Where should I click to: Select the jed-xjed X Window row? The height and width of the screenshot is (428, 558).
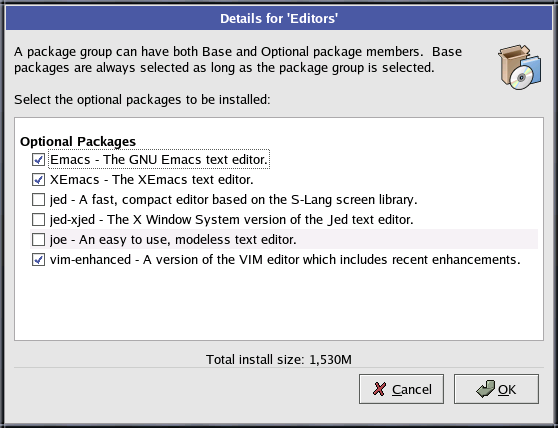point(232,220)
